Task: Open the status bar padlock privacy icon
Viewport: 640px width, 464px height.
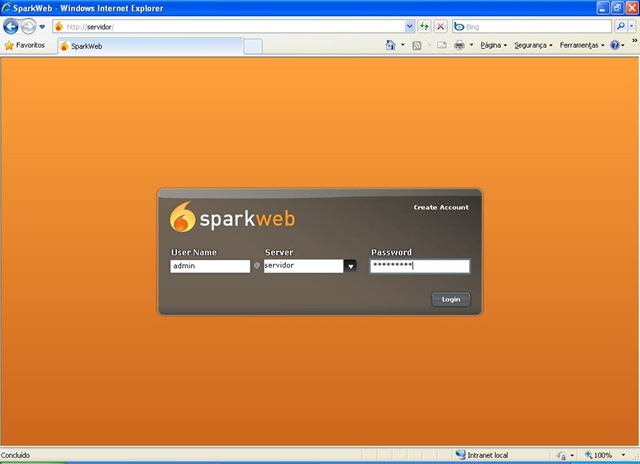Action: [562, 455]
